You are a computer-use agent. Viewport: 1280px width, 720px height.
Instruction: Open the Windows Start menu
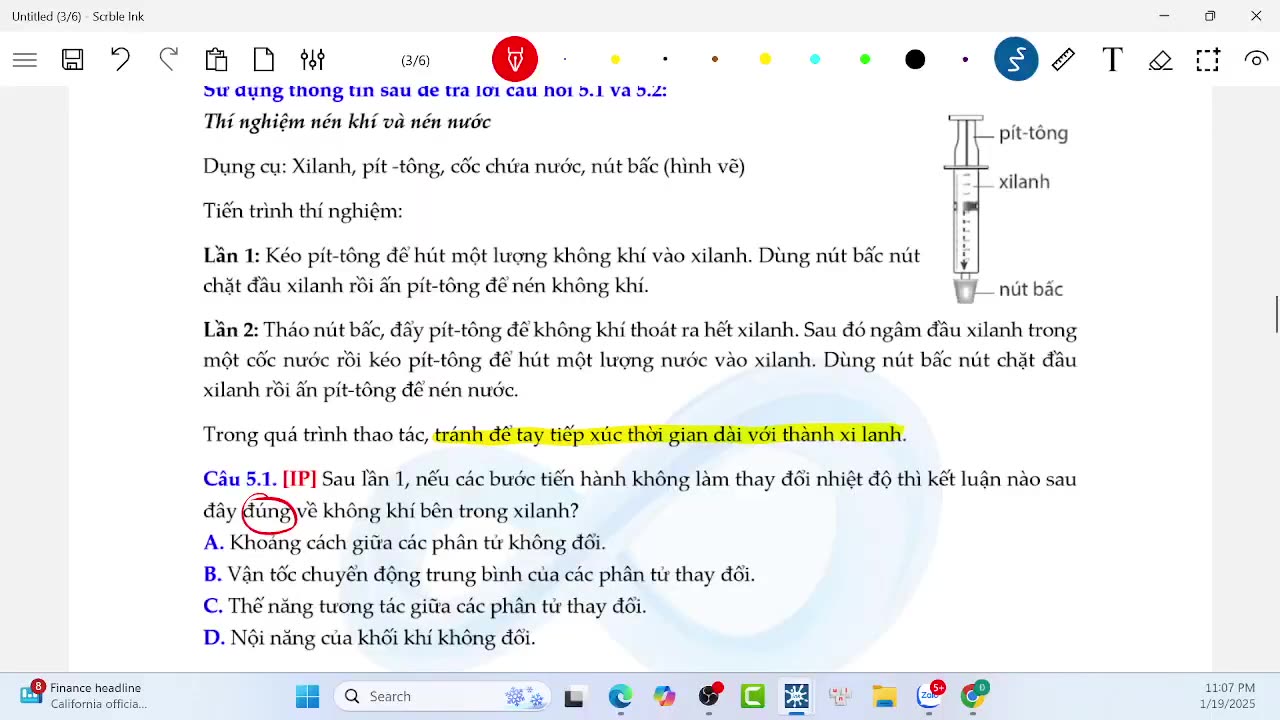[x=307, y=696]
